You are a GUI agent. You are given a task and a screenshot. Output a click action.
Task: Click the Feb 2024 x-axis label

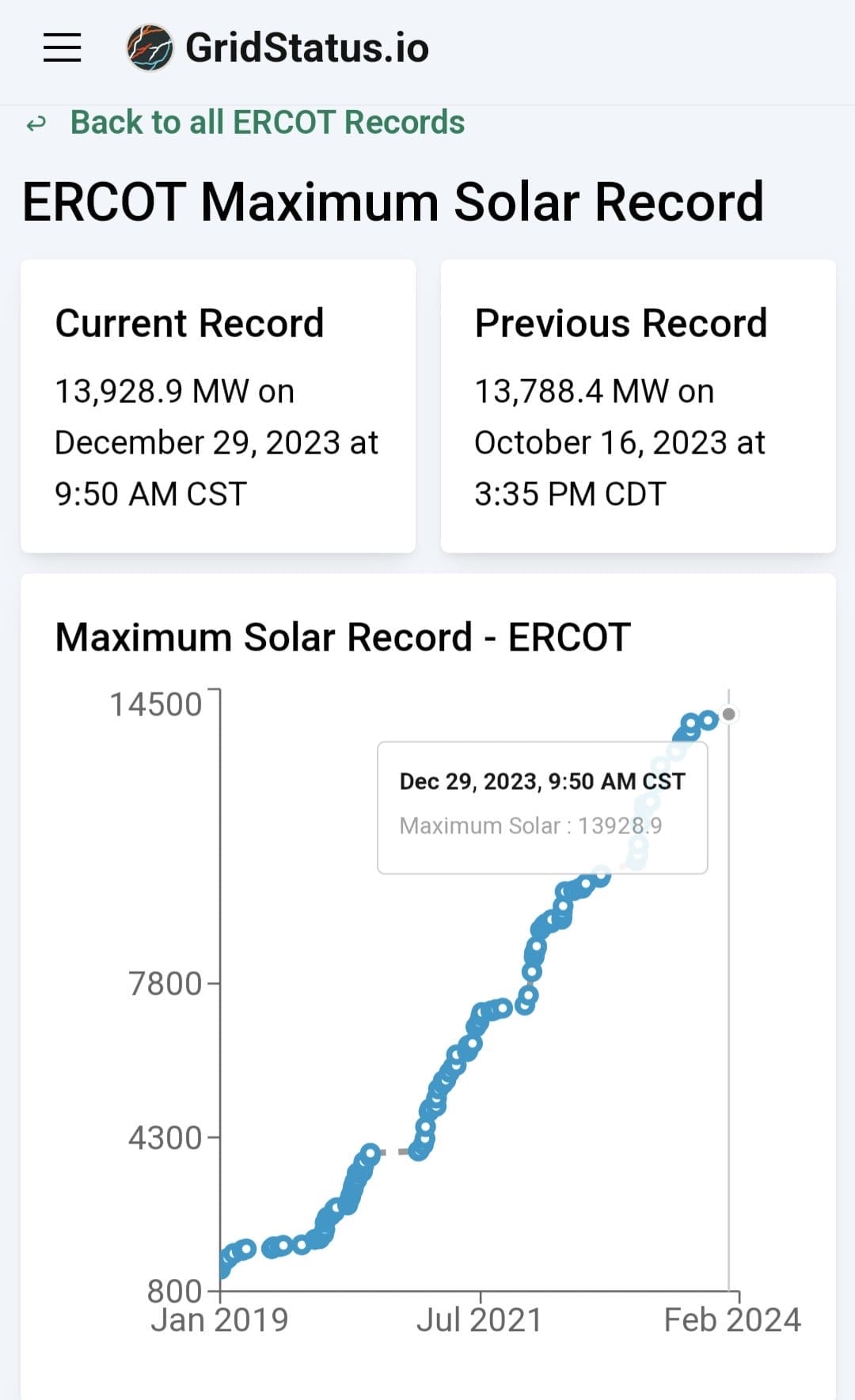tap(731, 1320)
